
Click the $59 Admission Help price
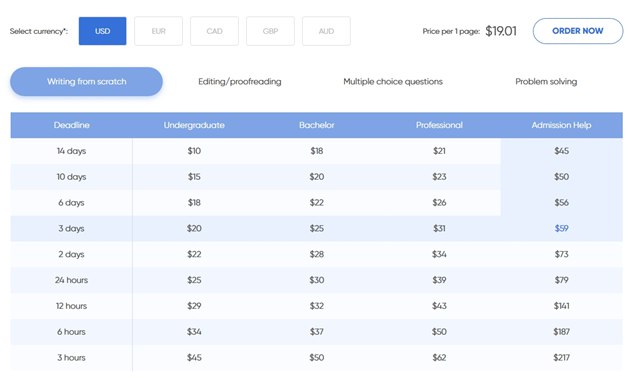(562, 228)
